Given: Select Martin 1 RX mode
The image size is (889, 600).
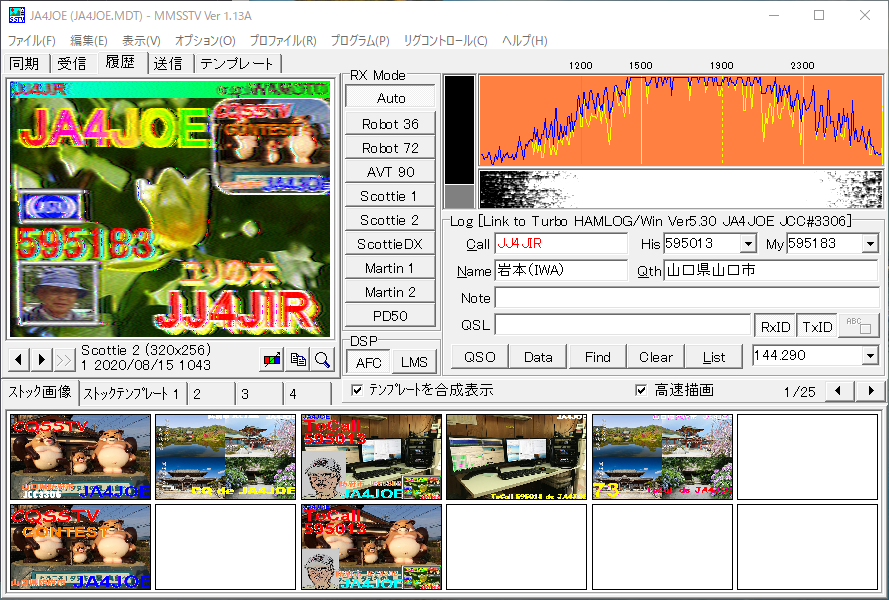Looking at the screenshot, I should [x=391, y=268].
